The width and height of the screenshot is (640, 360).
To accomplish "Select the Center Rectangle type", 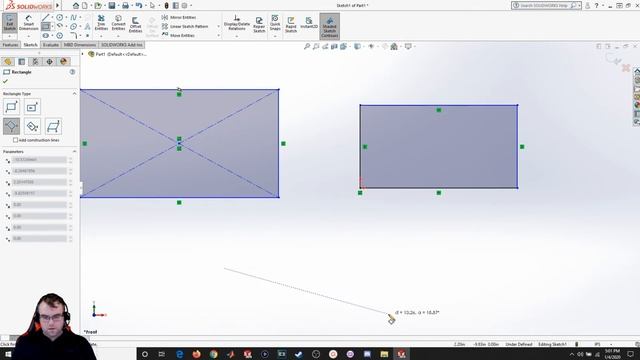I will tap(32, 107).
